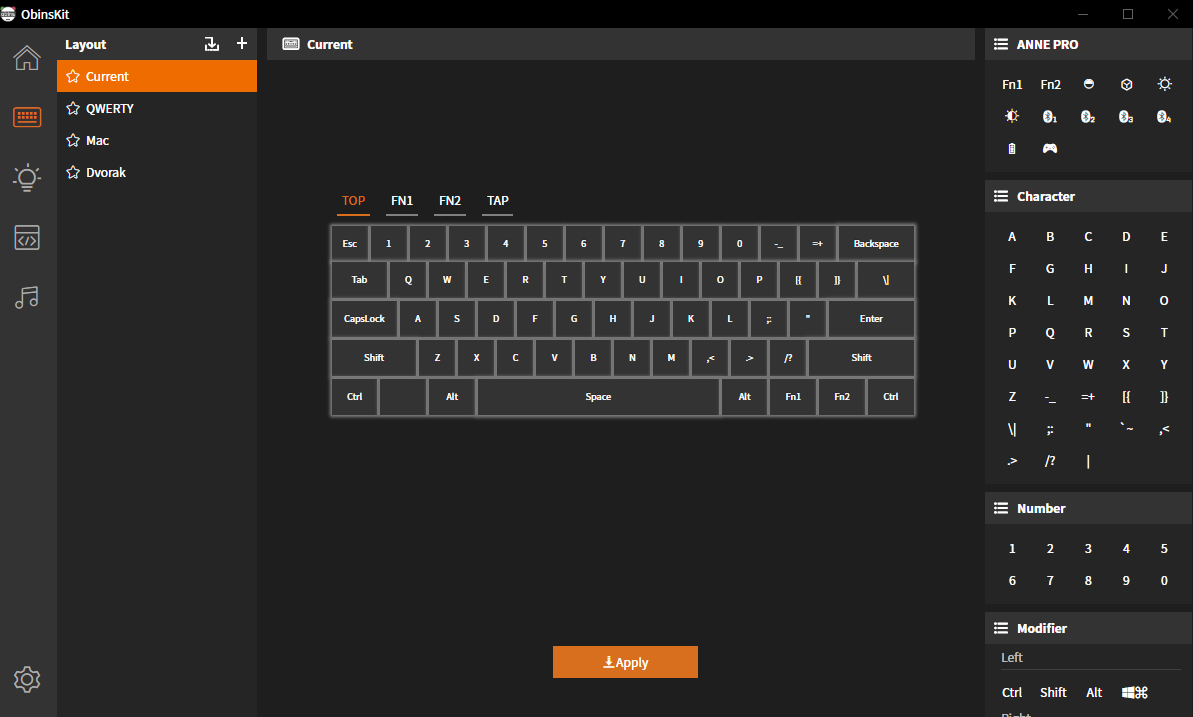1193x717 pixels.
Task: Select the Mac layout
Action: coord(157,140)
